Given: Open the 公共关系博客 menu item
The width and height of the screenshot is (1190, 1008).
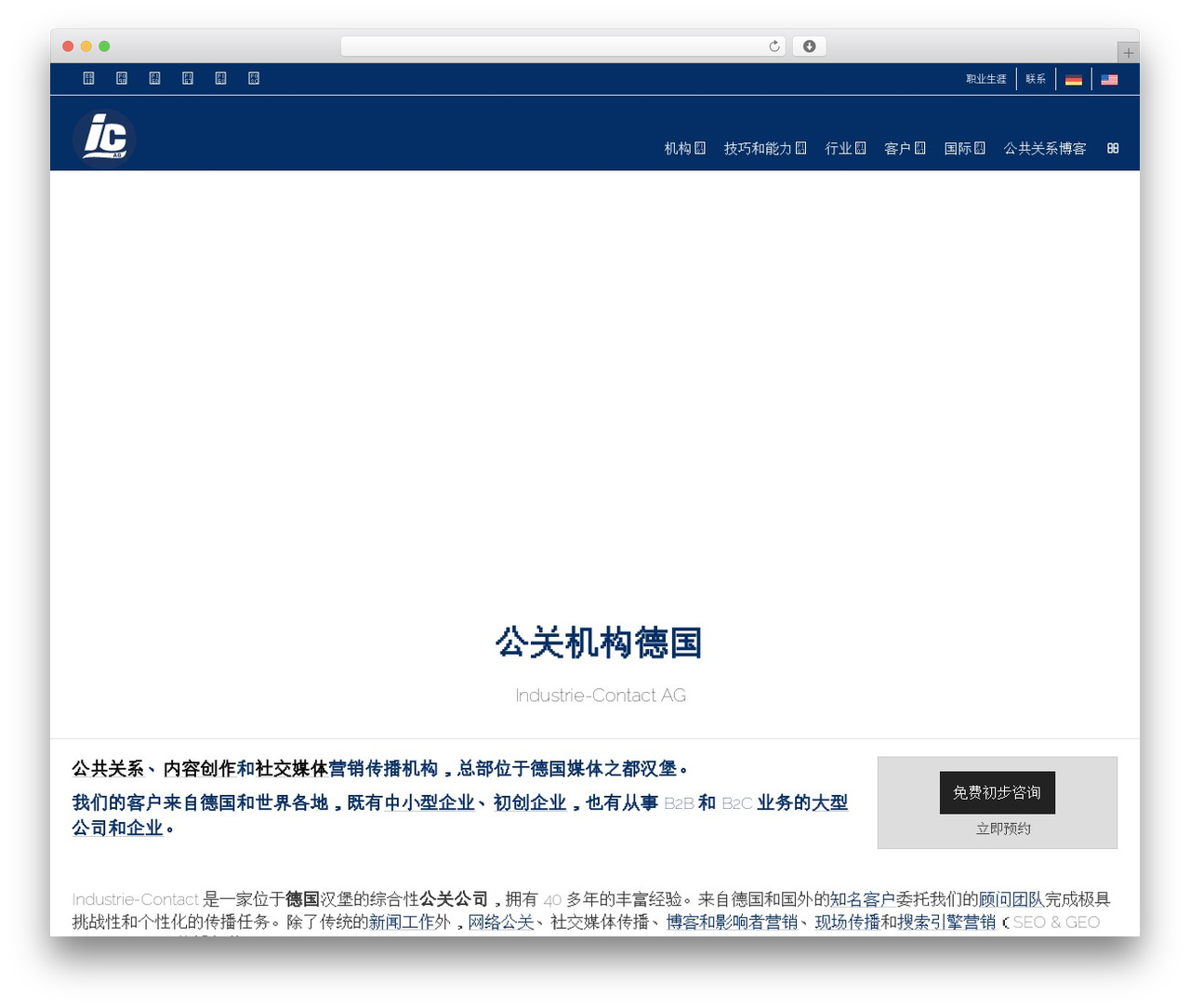Looking at the screenshot, I should (x=1045, y=149).
